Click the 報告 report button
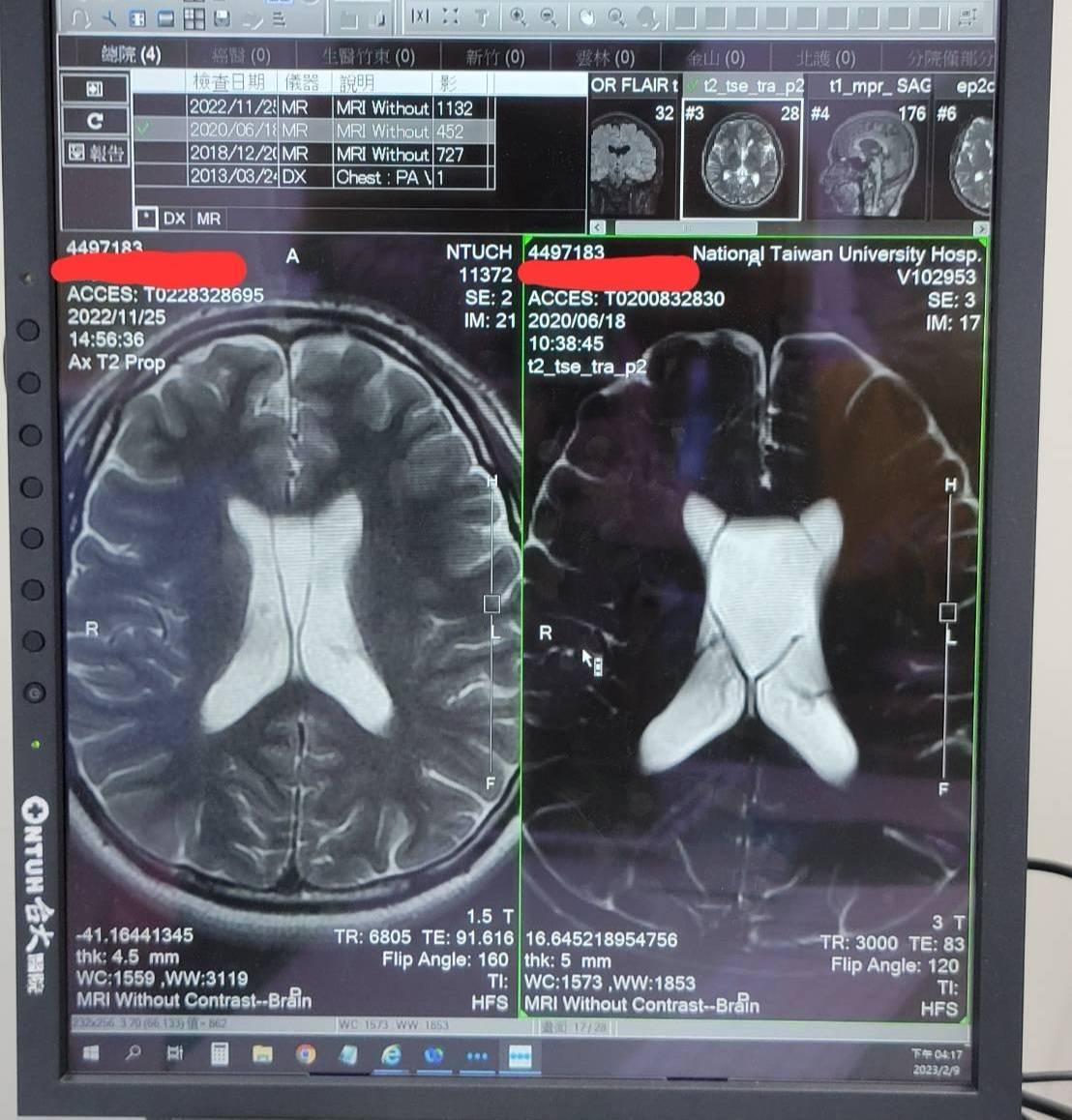 pos(96,152)
